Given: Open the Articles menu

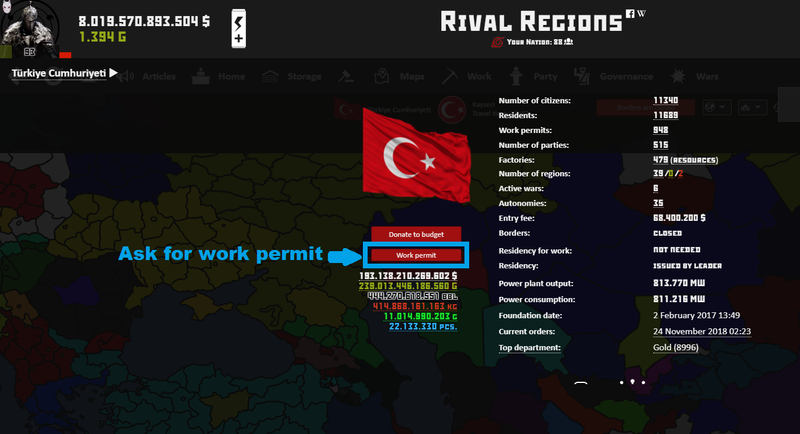Looking at the screenshot, I should 159,76.
